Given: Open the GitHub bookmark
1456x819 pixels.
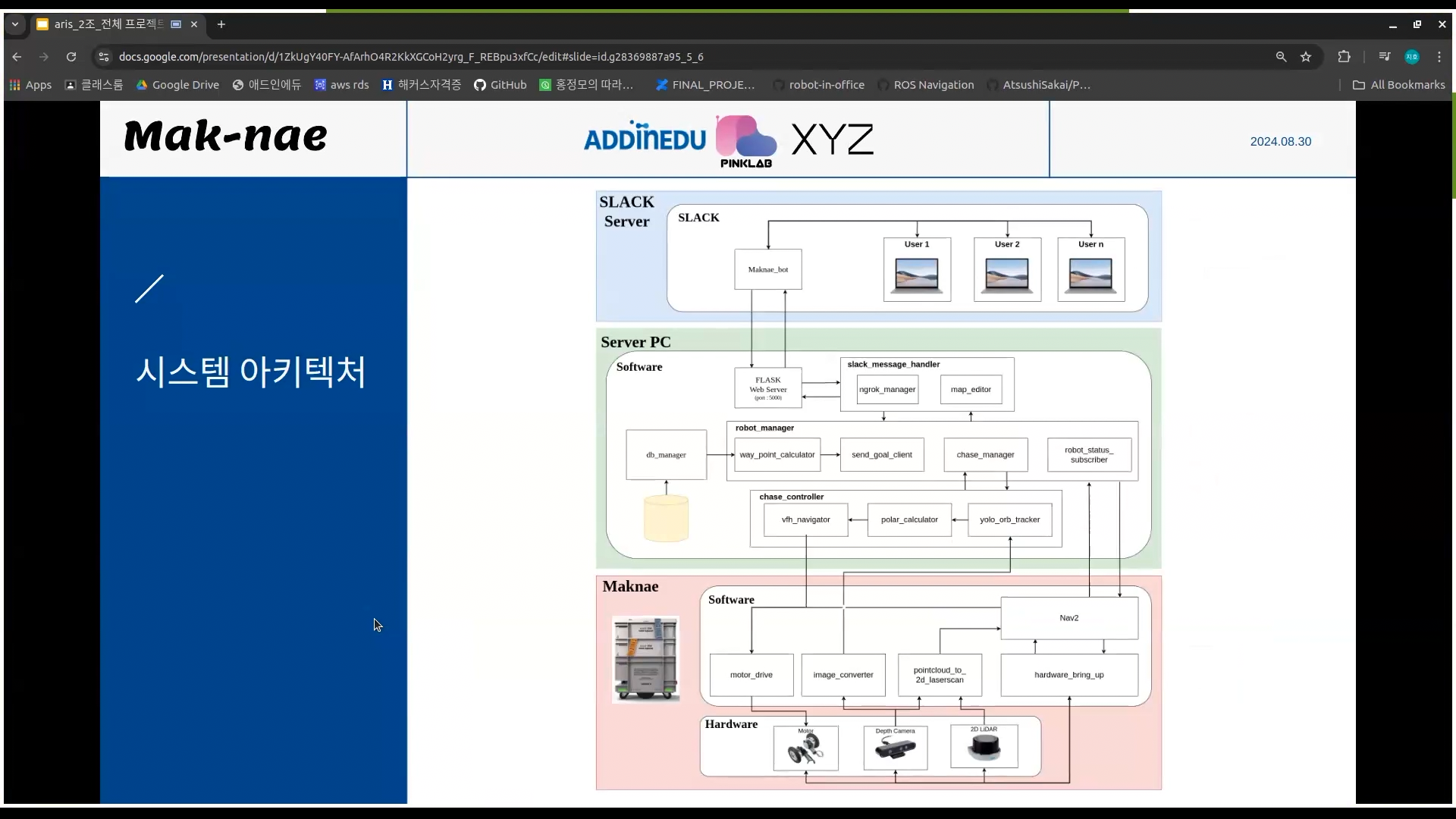Looking at the screenshot, I should click(x=500, y=85).
